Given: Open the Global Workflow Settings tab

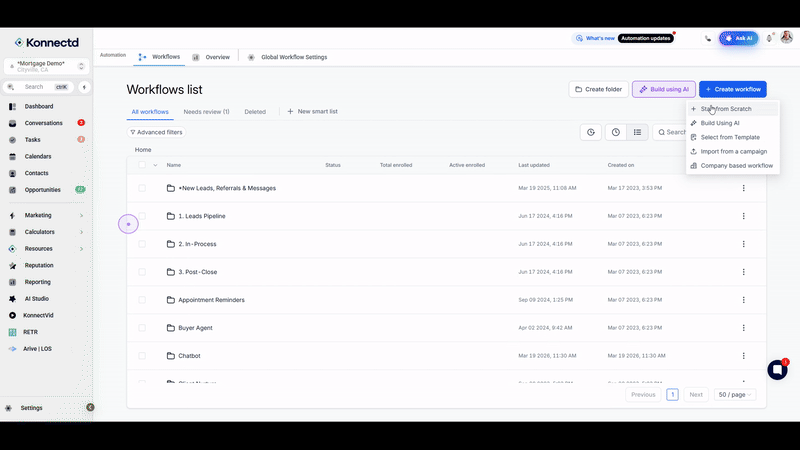Looking at the screenshot, I should [288, 57].
